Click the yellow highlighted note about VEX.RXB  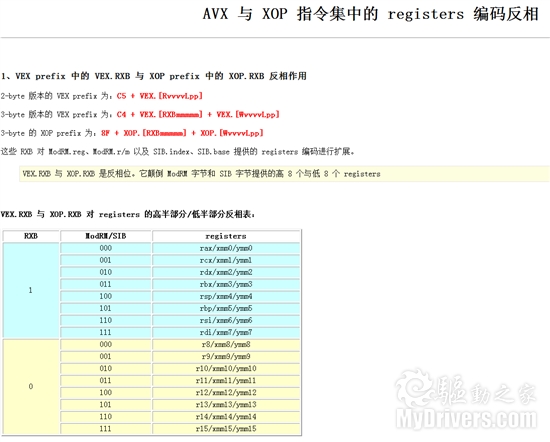pos(284,174)
